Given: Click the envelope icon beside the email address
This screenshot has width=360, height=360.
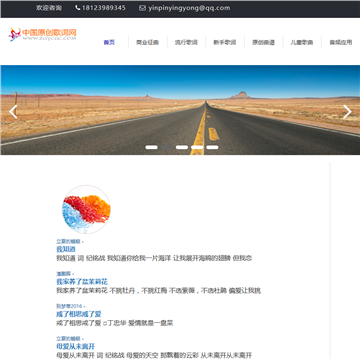Looking at the screenshot, I should point(142,8).
